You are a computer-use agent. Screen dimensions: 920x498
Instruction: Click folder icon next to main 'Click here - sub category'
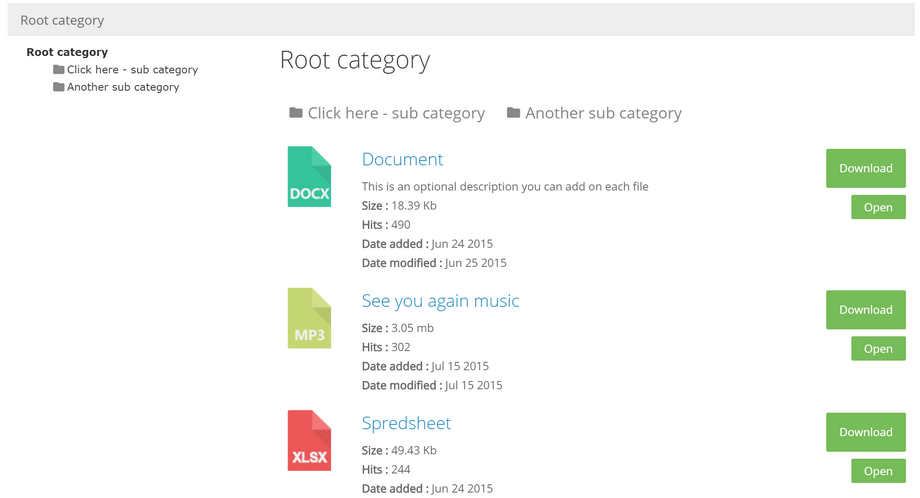(x=296, y=112)
